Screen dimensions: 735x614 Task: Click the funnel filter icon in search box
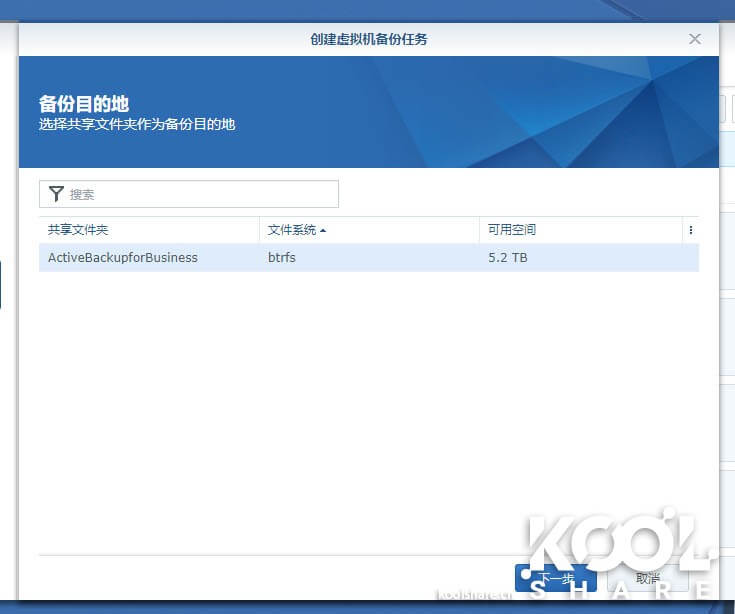(56, 194)
